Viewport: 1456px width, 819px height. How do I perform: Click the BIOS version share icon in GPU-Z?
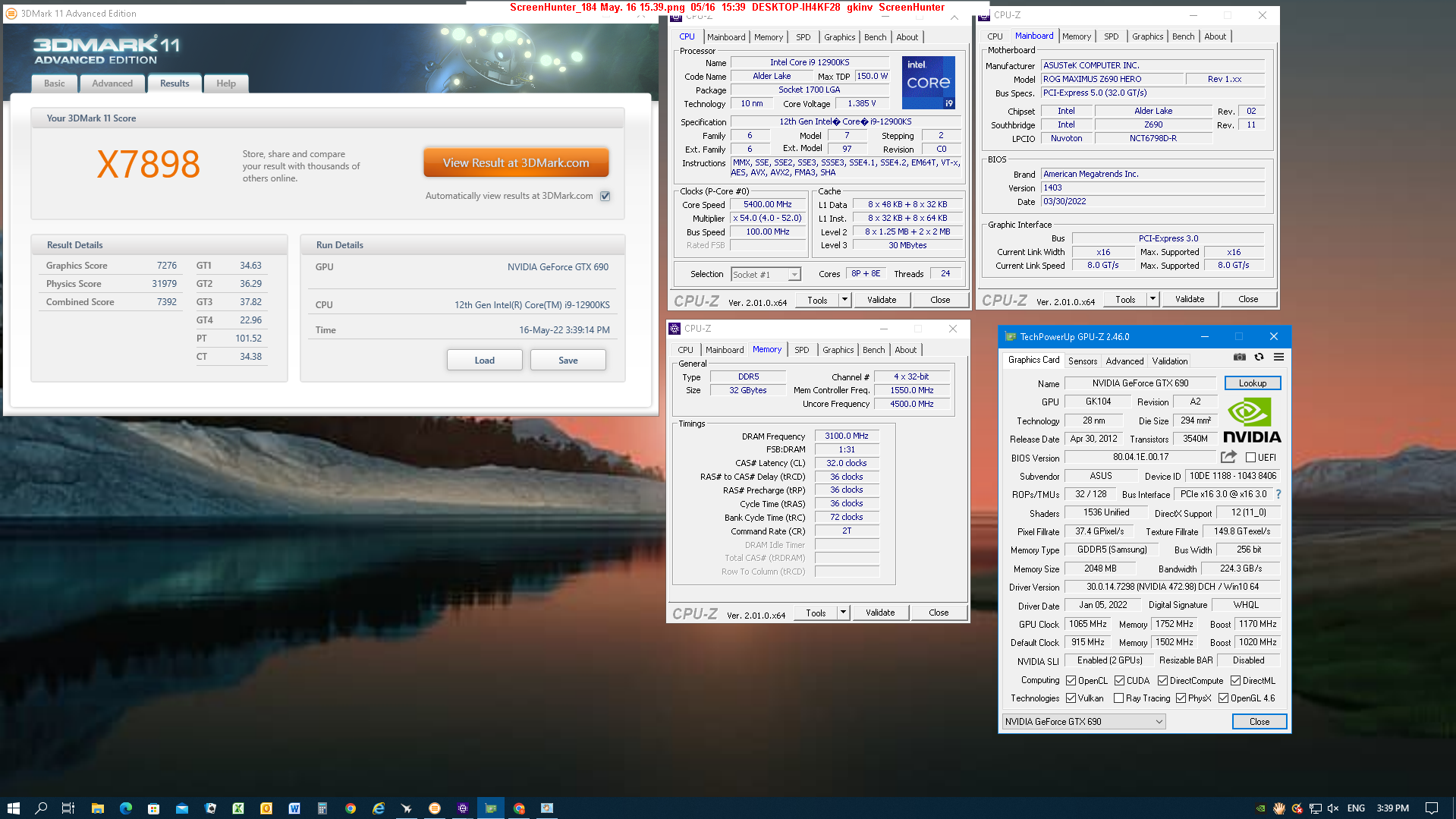pos(1228,457)
